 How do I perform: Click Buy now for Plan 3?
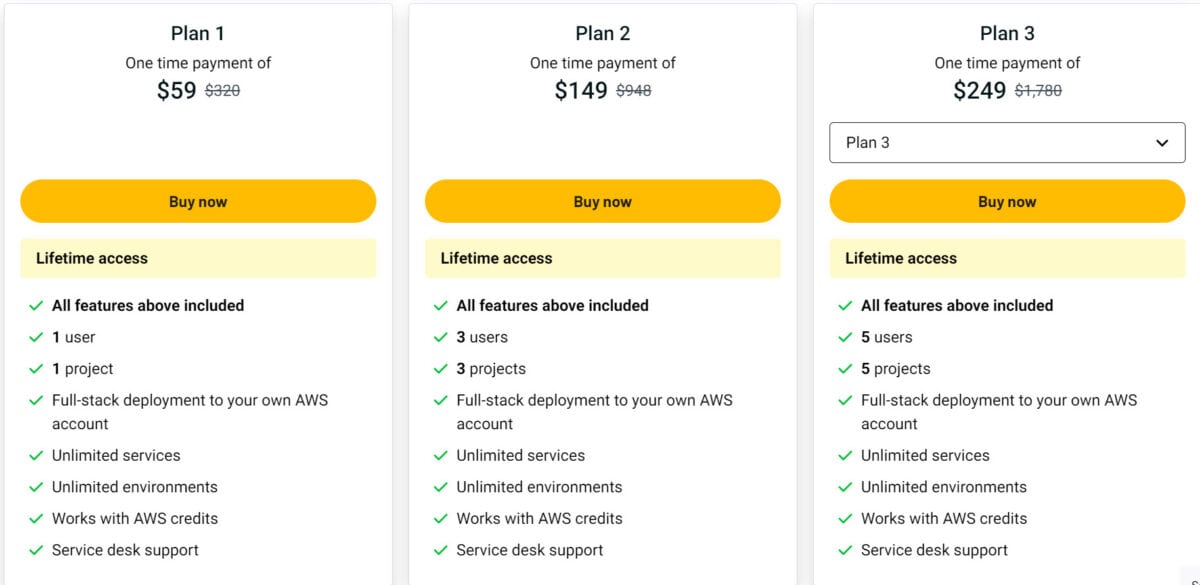click(x=1006, y=201)
